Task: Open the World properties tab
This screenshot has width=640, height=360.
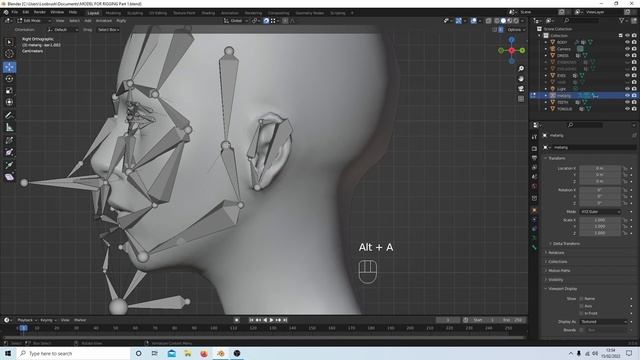Action: 534,187
